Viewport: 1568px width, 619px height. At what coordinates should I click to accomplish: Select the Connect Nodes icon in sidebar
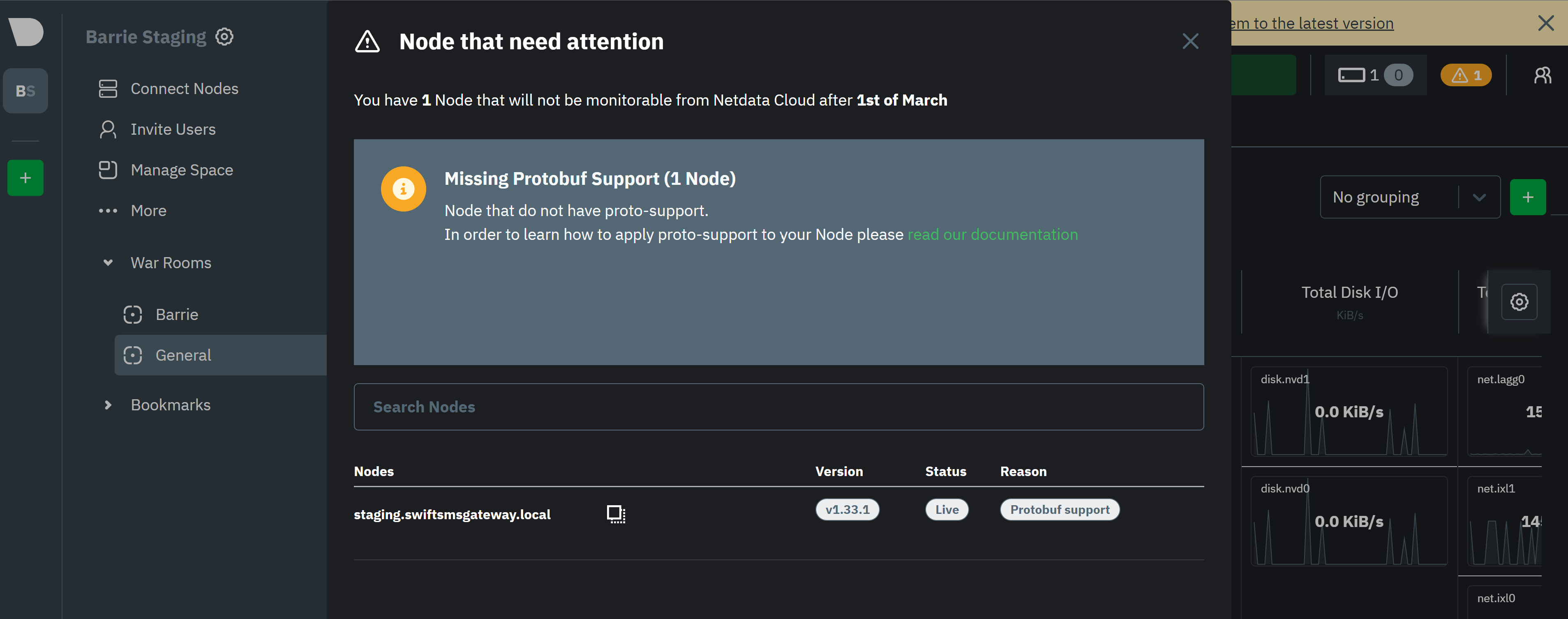[109, 88]
